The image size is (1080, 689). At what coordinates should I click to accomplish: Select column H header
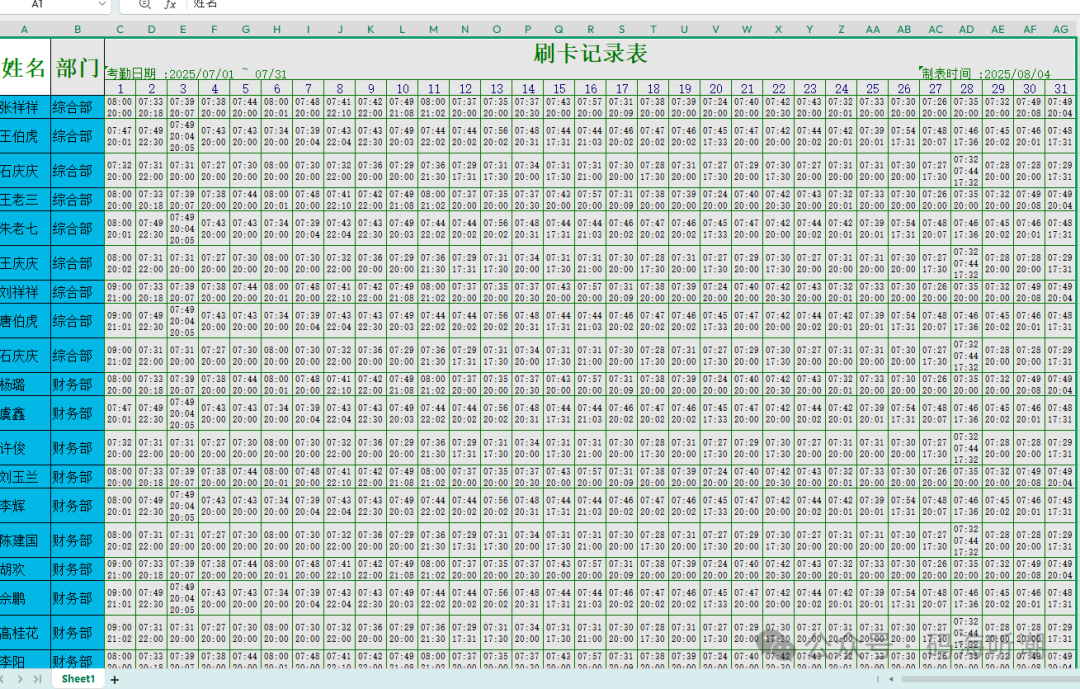point(277,30)
